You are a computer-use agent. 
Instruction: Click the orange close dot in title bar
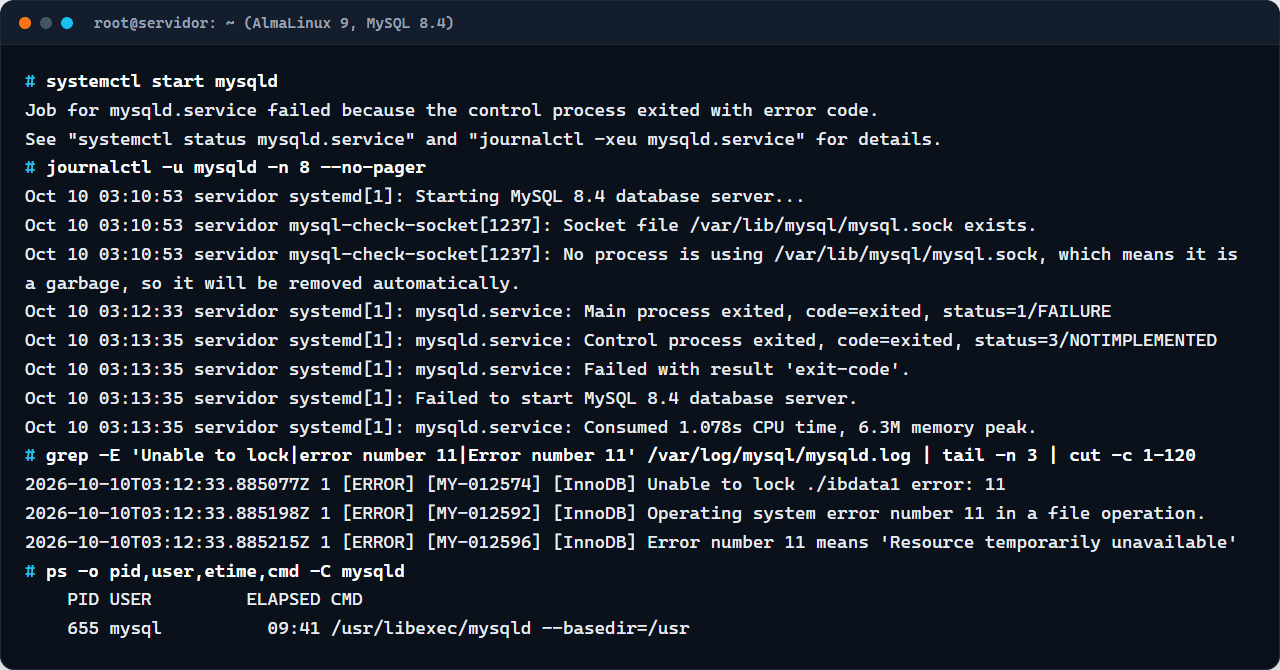click(x=25, y=23)
